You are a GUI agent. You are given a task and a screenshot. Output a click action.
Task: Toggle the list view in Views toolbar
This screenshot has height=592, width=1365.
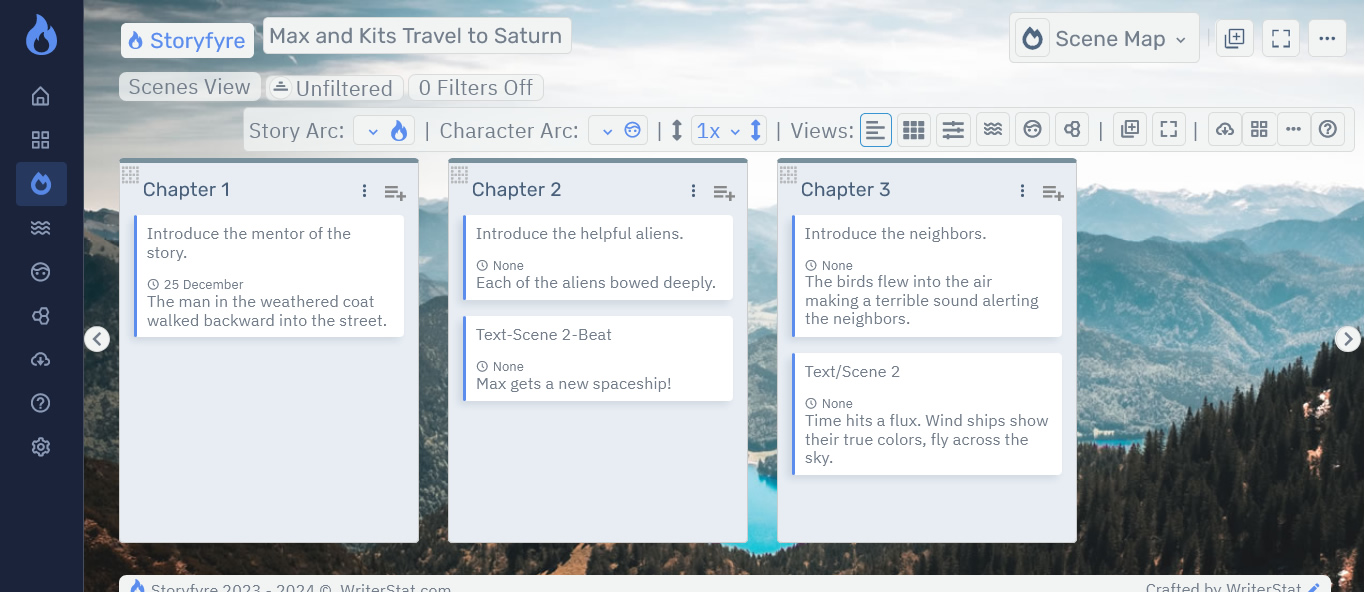(x=876, y=129)
